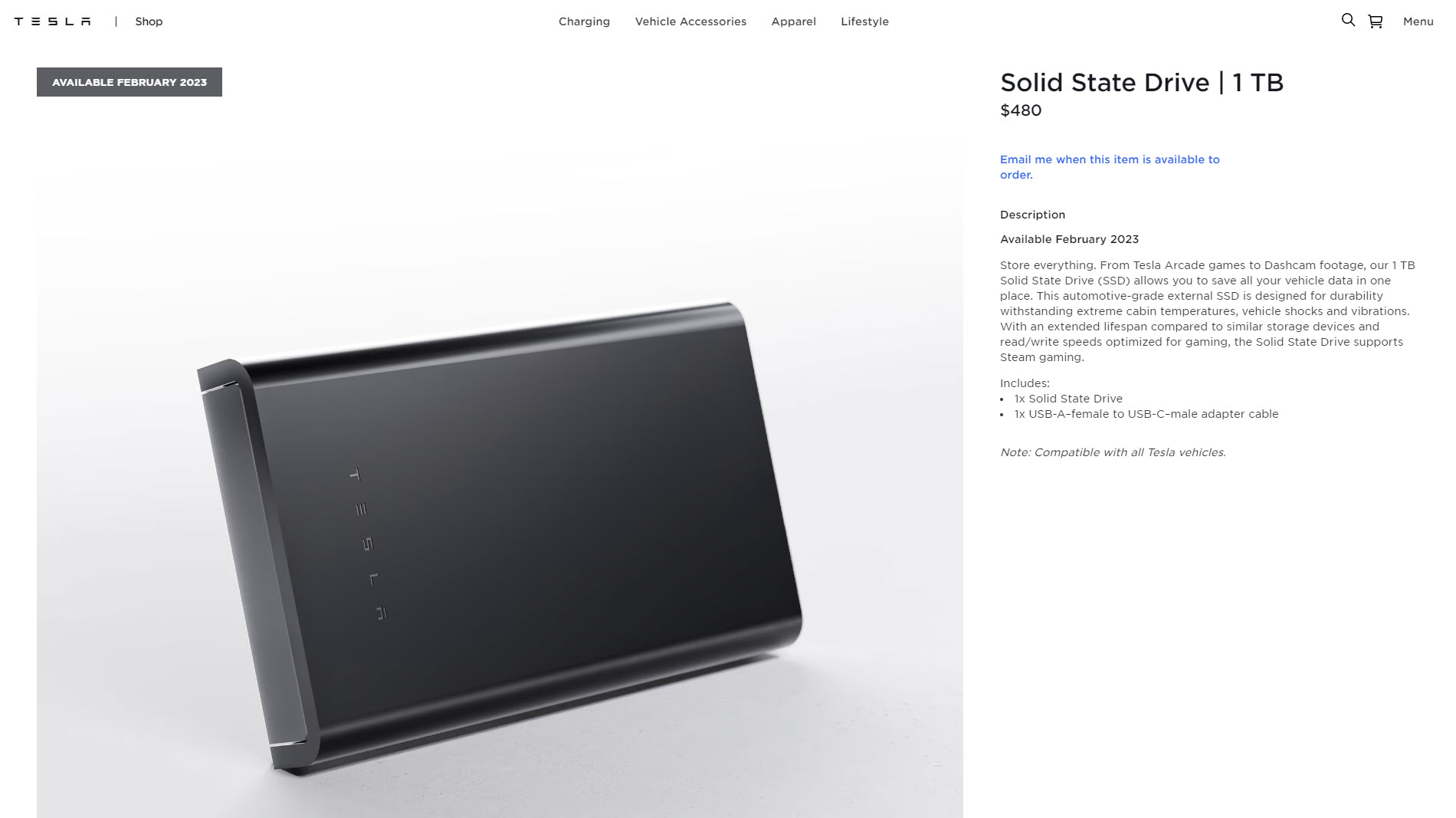
Task: Click the Description heading
Action: click(x=1032, y=215)
